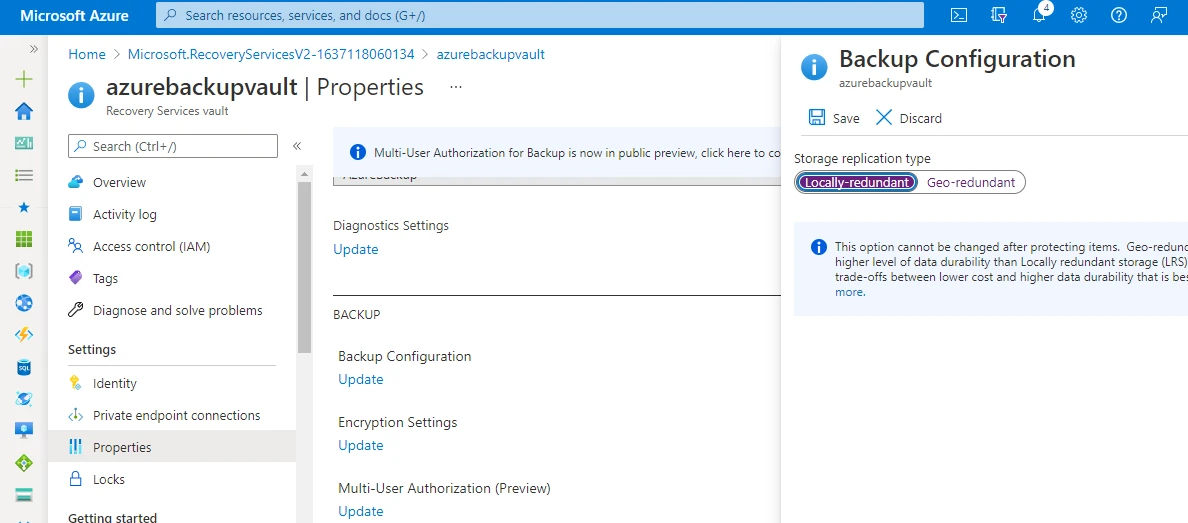The height and width of the screenshot is (523, 1188).
Task: Open portal settings gear icon
Action: click(x=1079, y=15)
